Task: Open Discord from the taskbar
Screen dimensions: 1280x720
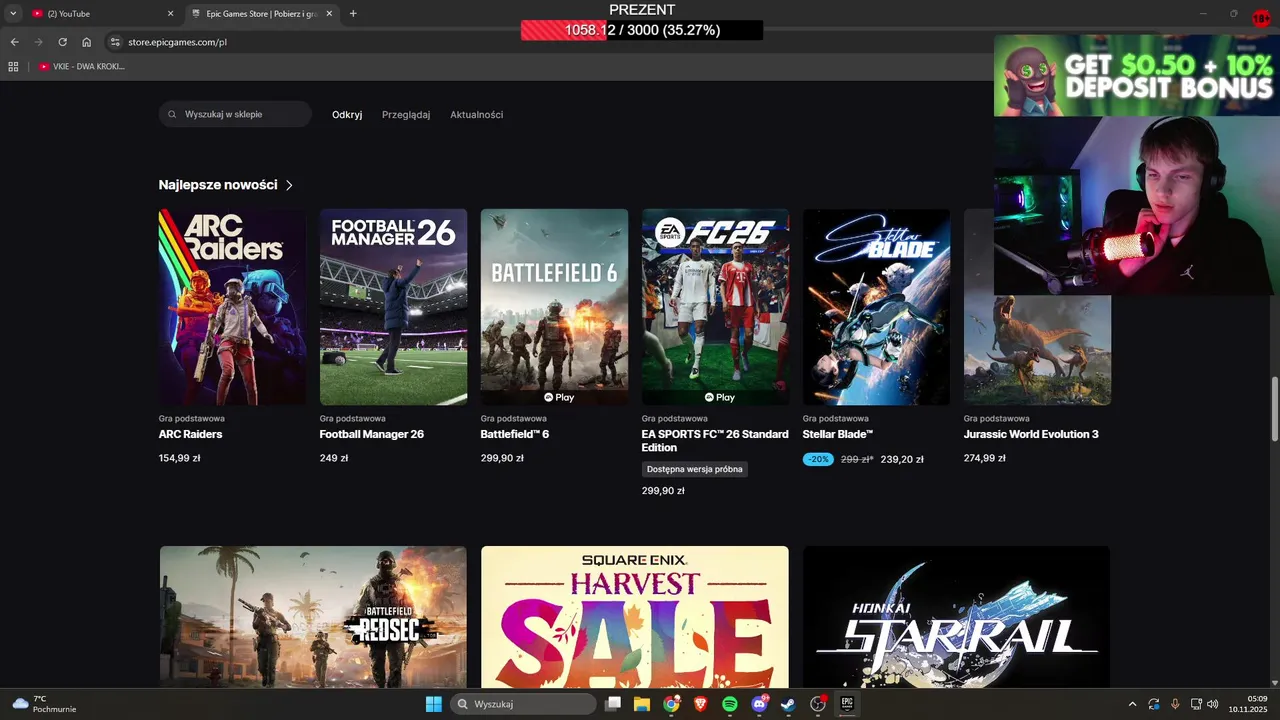Action: pyautogui.click(x=760, y=704)
